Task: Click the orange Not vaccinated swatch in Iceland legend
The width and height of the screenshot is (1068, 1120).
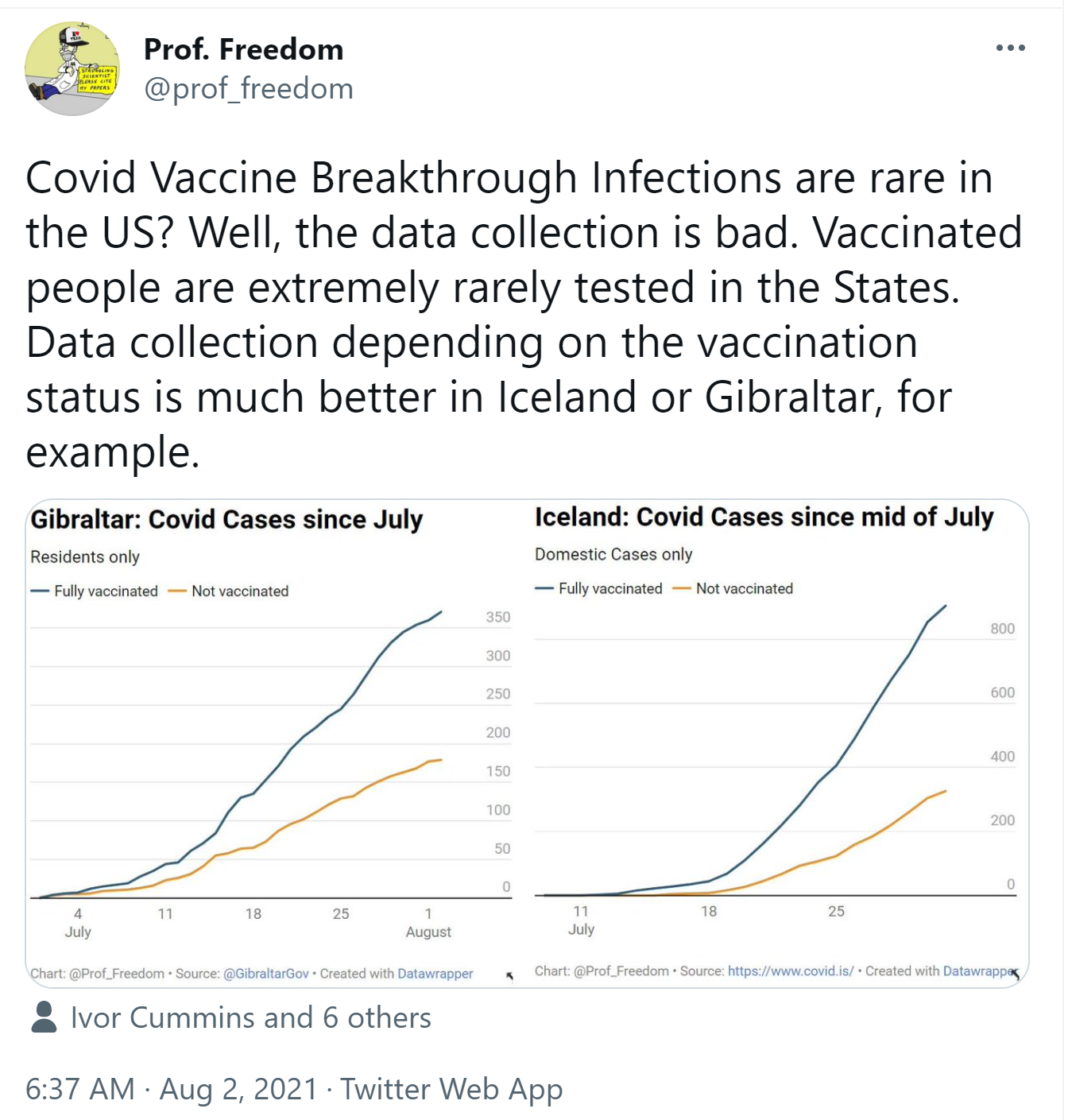Action: tap(682, 589)
